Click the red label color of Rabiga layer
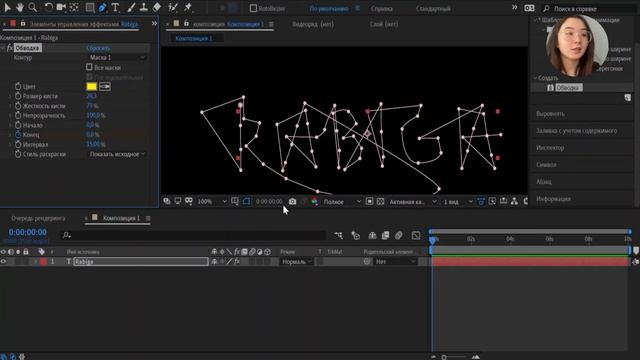The width and height of the screenshot is (640, 360). (44, 261)
